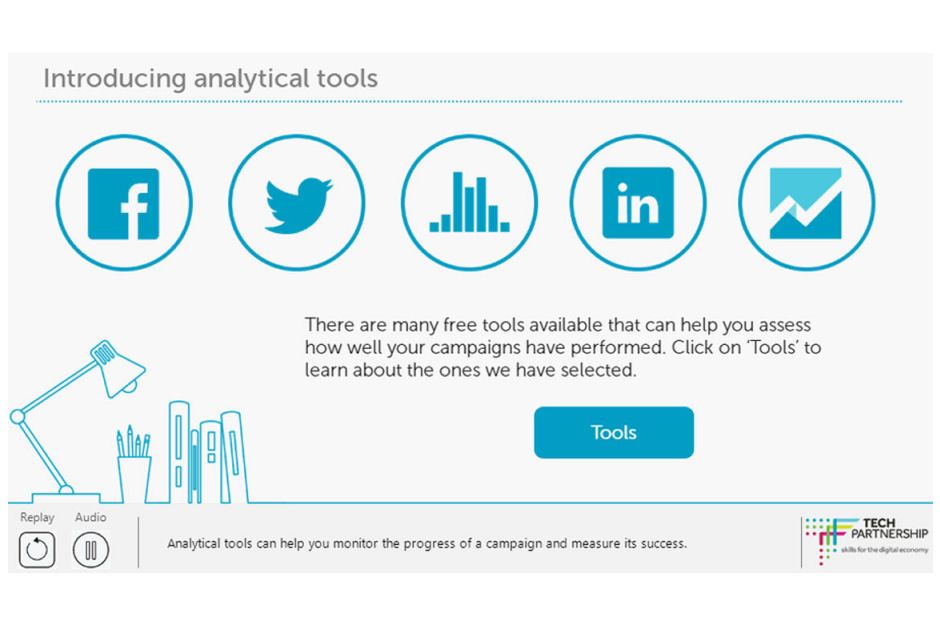Click the leaning book on the right
This screenshot has height=625, width=940.
(234, 457)
